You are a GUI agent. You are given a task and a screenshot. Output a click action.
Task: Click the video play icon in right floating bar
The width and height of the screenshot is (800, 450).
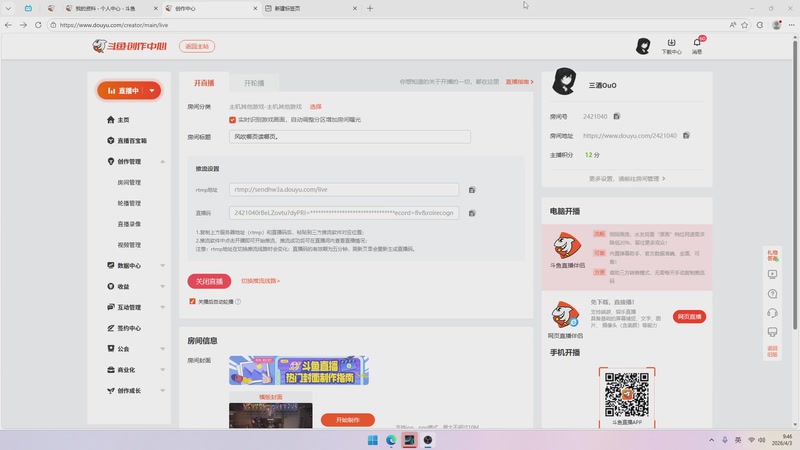click(772, 274)
